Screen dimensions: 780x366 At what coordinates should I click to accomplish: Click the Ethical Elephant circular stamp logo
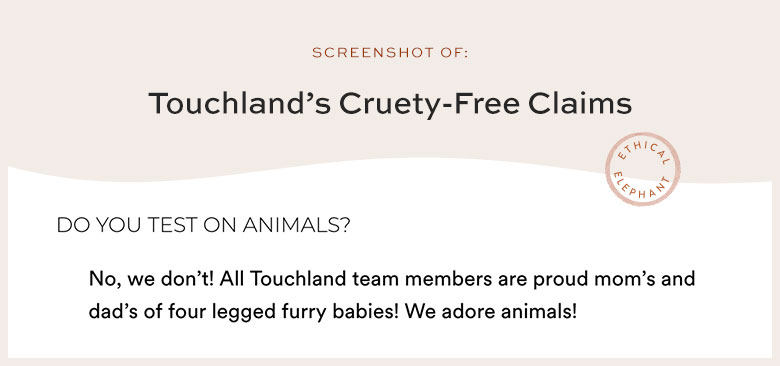[642, 169]
